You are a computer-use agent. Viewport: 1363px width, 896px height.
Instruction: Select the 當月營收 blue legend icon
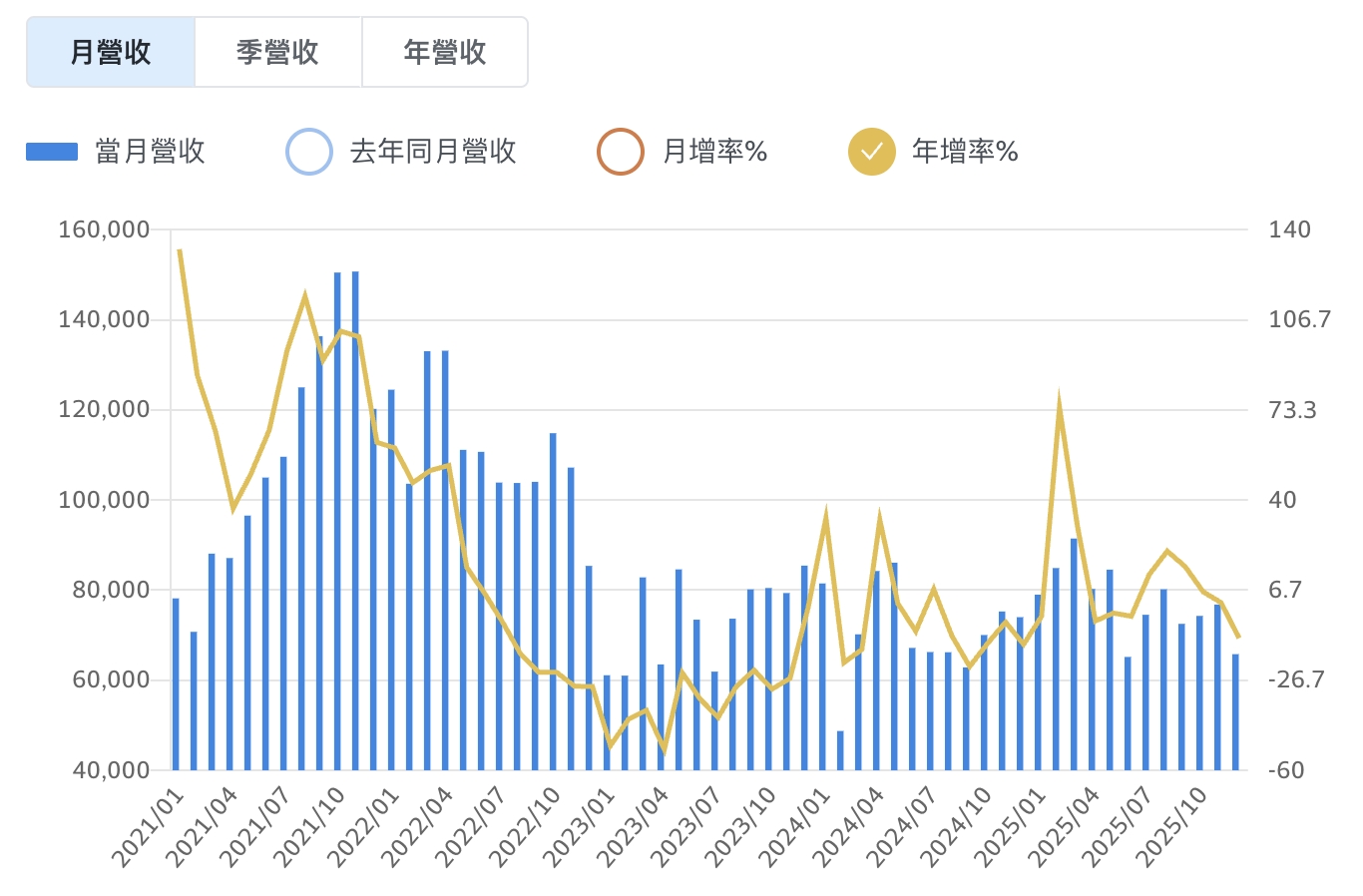[50, 152]
